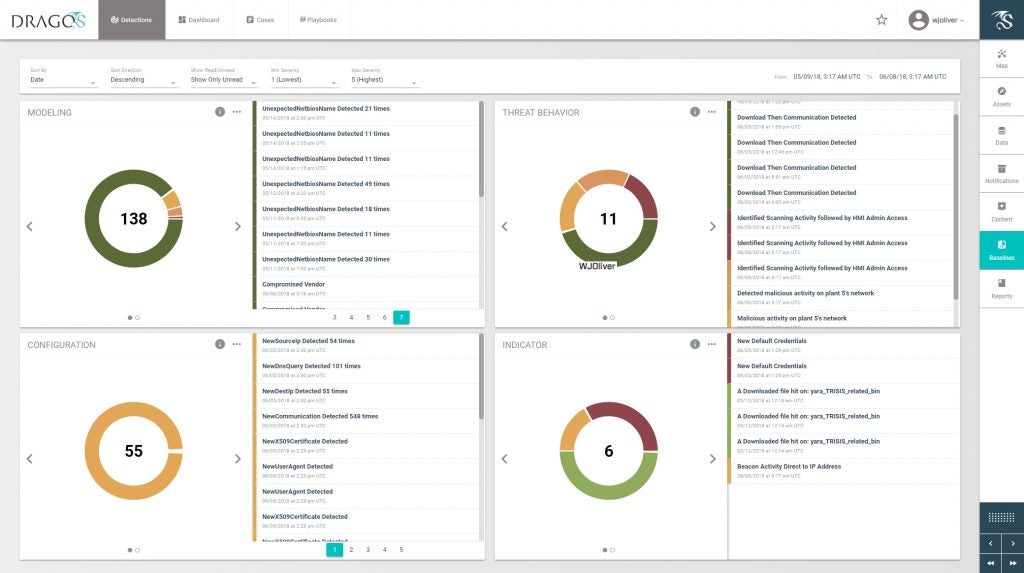1024x573 pixels.
Task: Open 'NewCommunication Detected 548 times' entry
Action: (366, 421)
